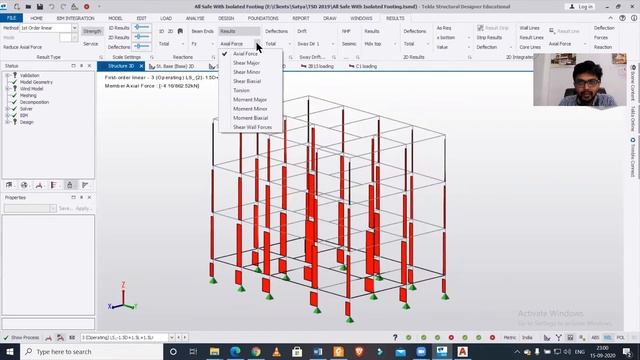This screenshot has width=640, height=360.
Task: Click the Strip Results button
Action: point(489,38)
